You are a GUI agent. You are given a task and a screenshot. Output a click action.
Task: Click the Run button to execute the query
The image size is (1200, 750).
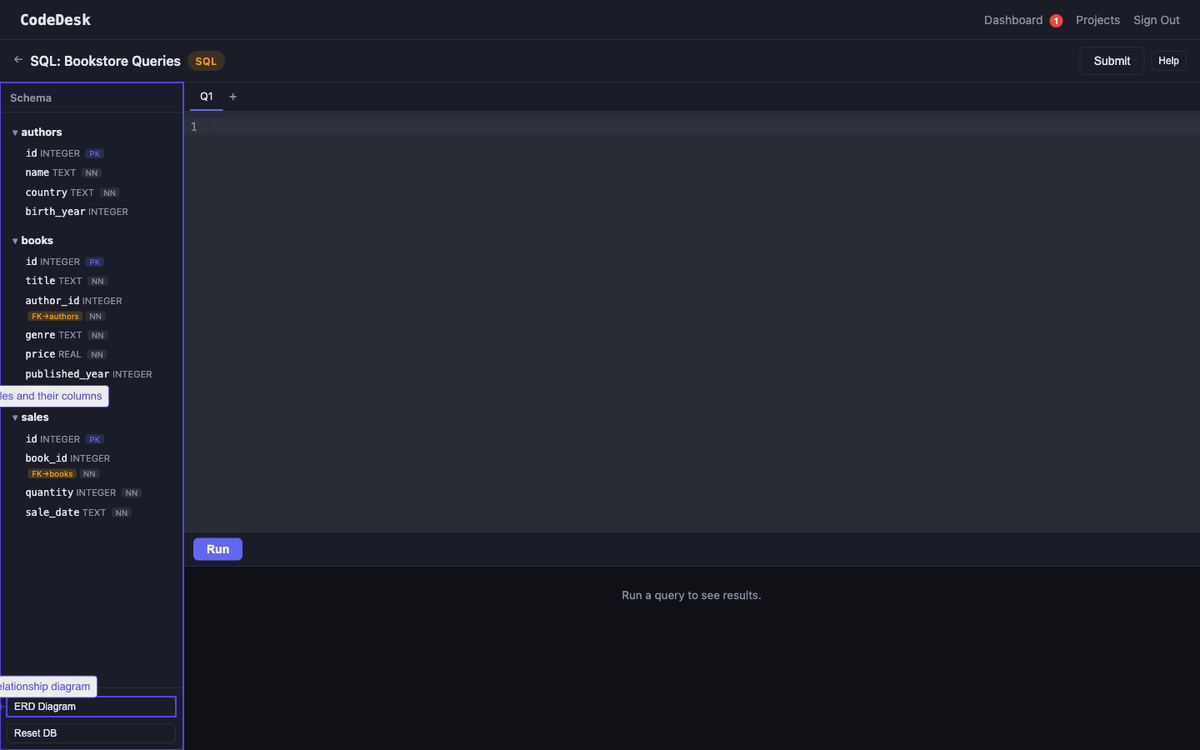pyautogui.click(x=217, y=548)
